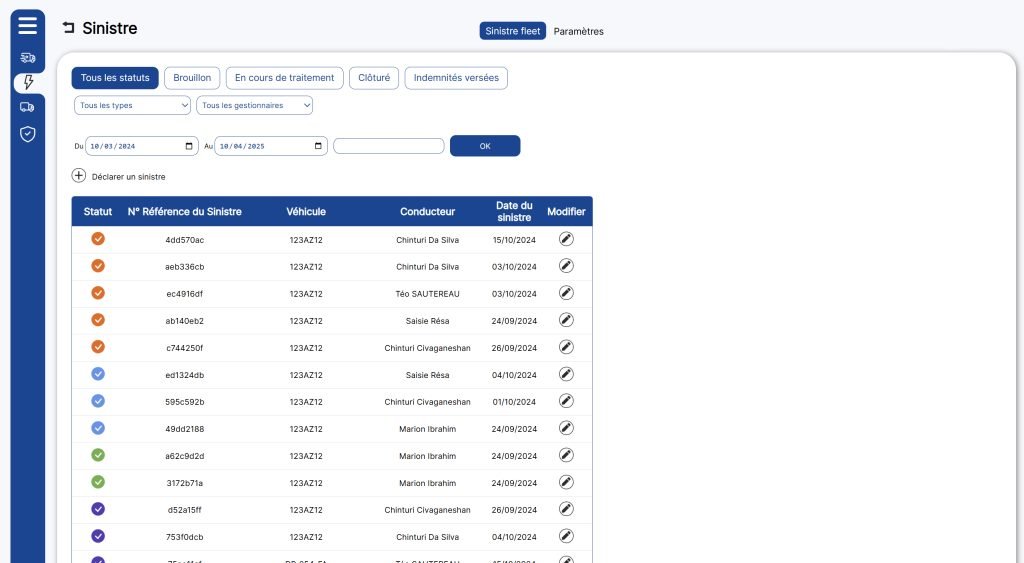Select date 15/10/2024 cell
This screenshot has height=563, width=1024.
click(x=515, y=240)
